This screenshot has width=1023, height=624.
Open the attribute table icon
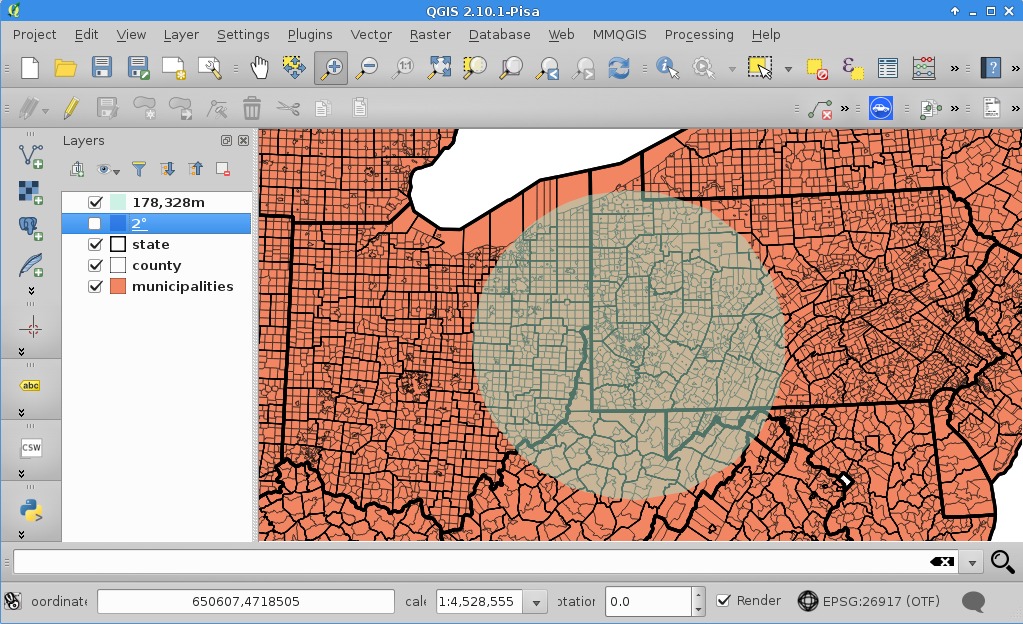click(887, 68)
